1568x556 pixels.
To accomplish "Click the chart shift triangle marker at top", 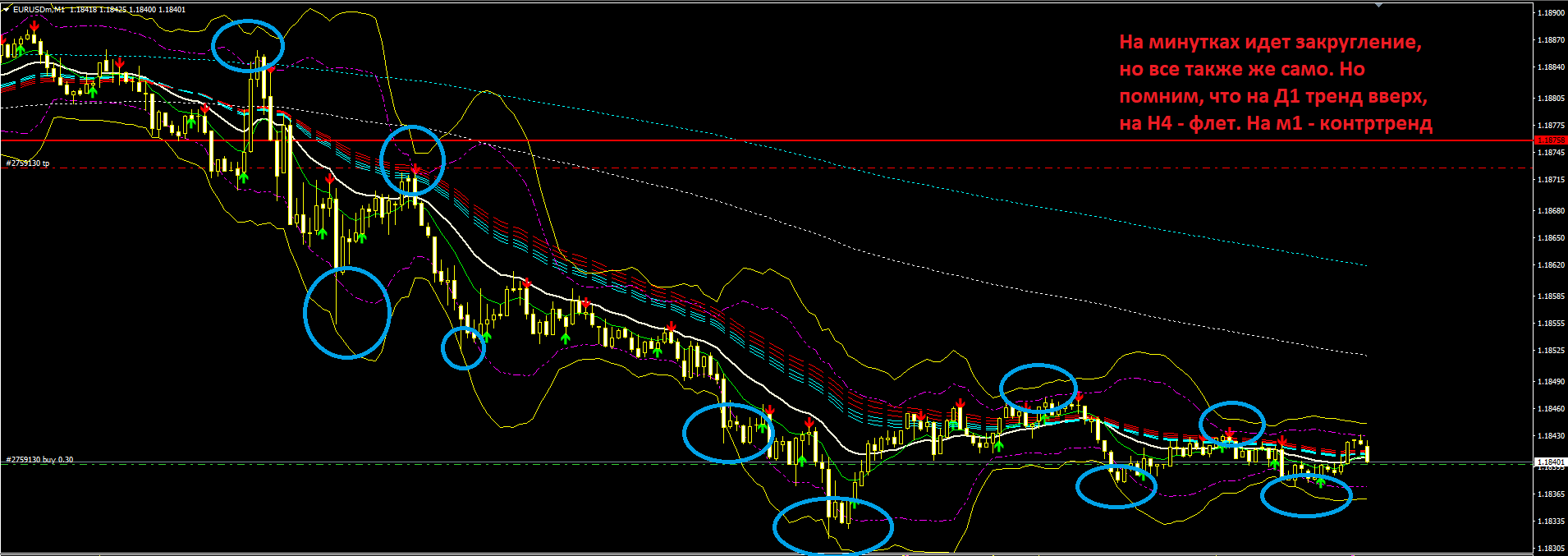I will (1380, 5).
